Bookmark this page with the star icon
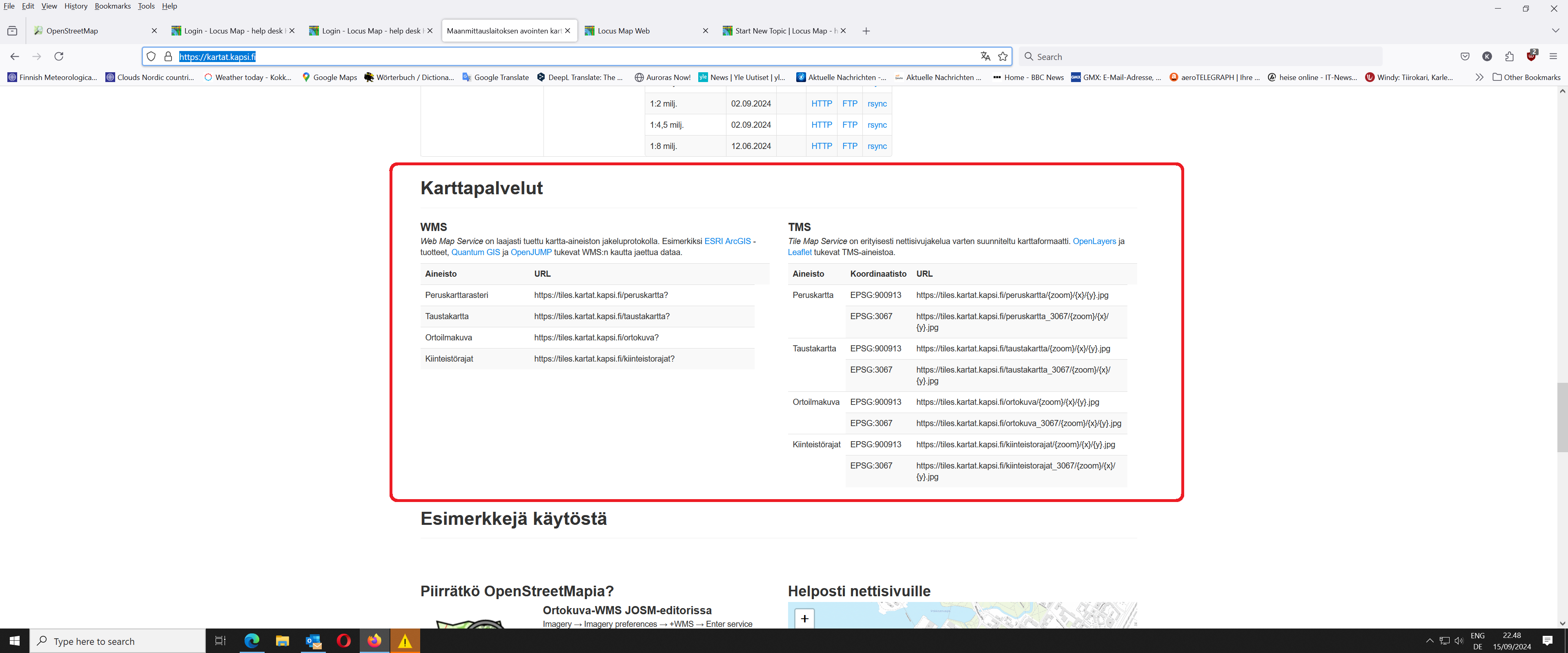1568x653 pixels. pos(1002,57)
